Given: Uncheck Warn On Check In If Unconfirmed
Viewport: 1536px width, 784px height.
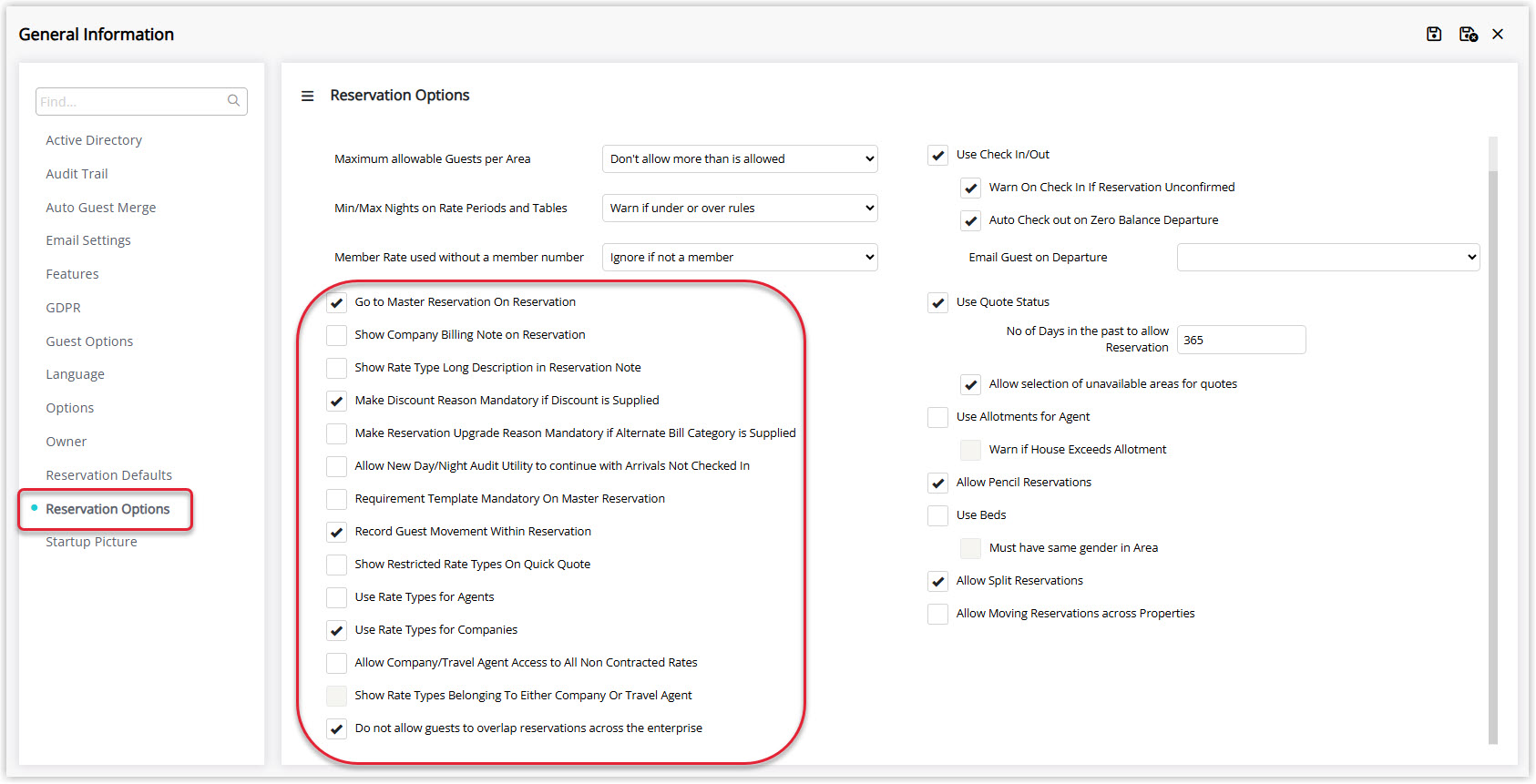Looking at the screenshot, I should click(971, 188).
